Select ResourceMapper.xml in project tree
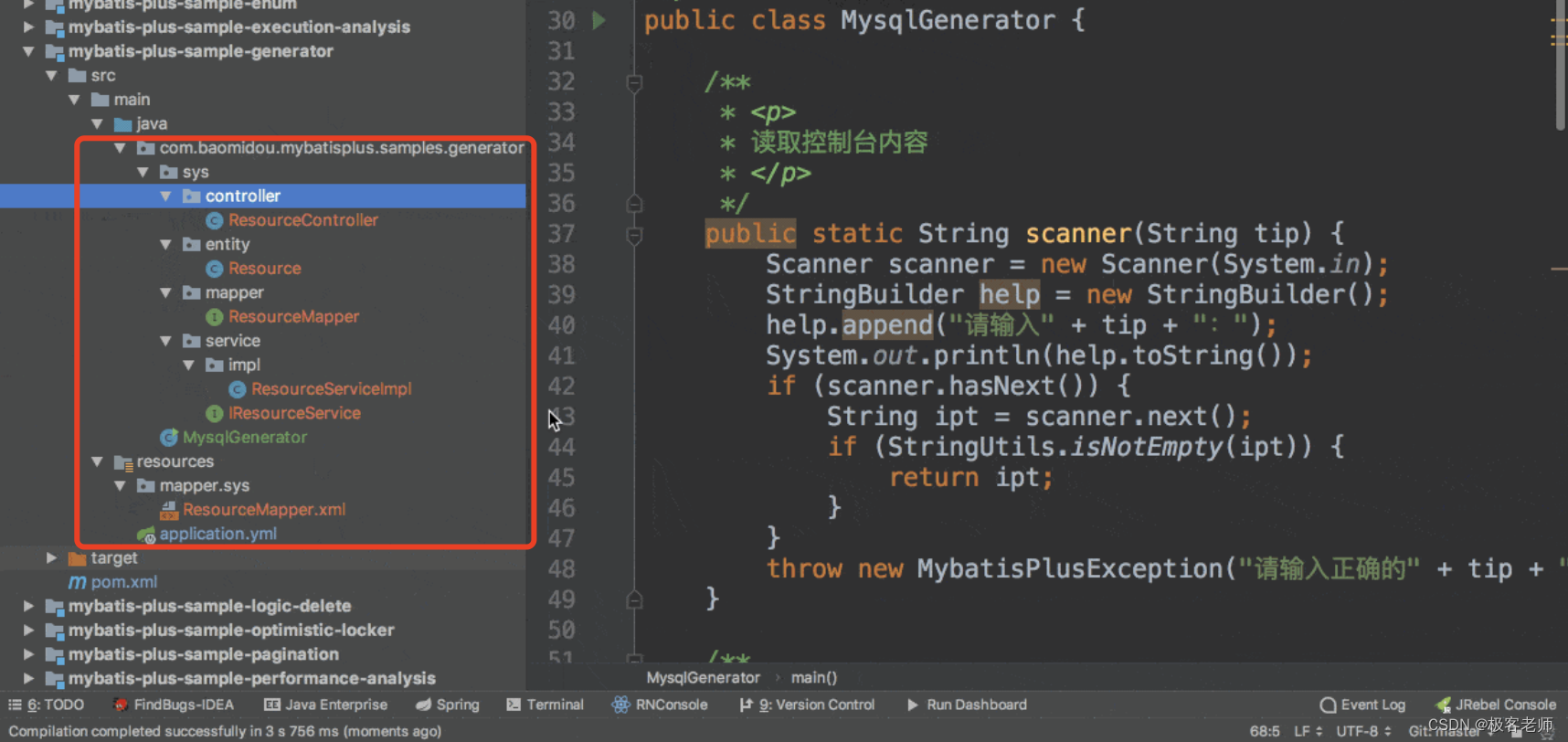 263,510
